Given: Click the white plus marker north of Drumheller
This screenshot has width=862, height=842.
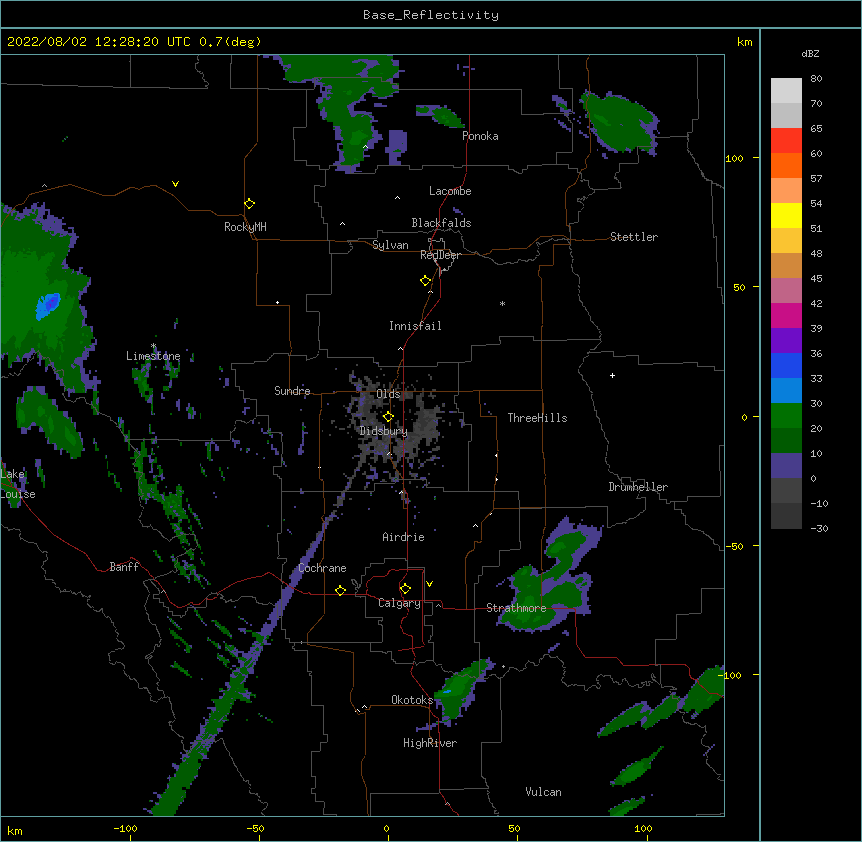Looking at the screenshot, I should pos(612,375).
